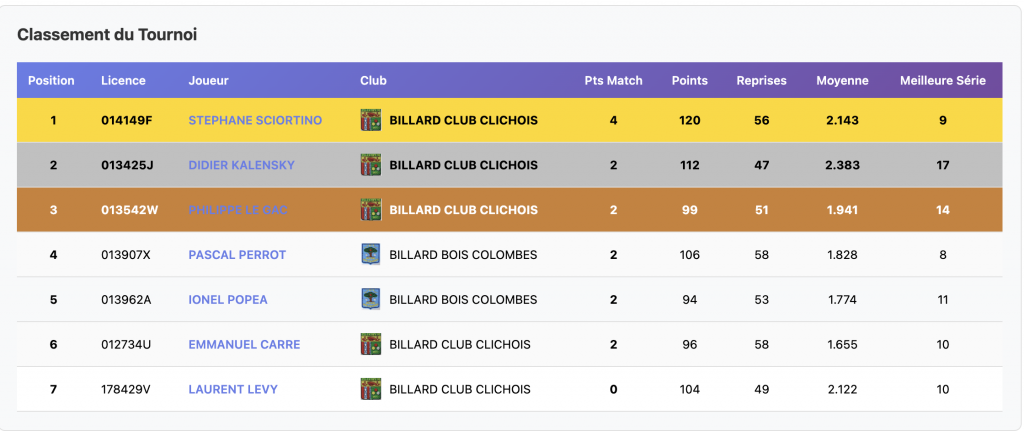This screenshot has height=431, width=1024.
Task: Open DIDIER KALENSKY player link
Action: point(241,165)
